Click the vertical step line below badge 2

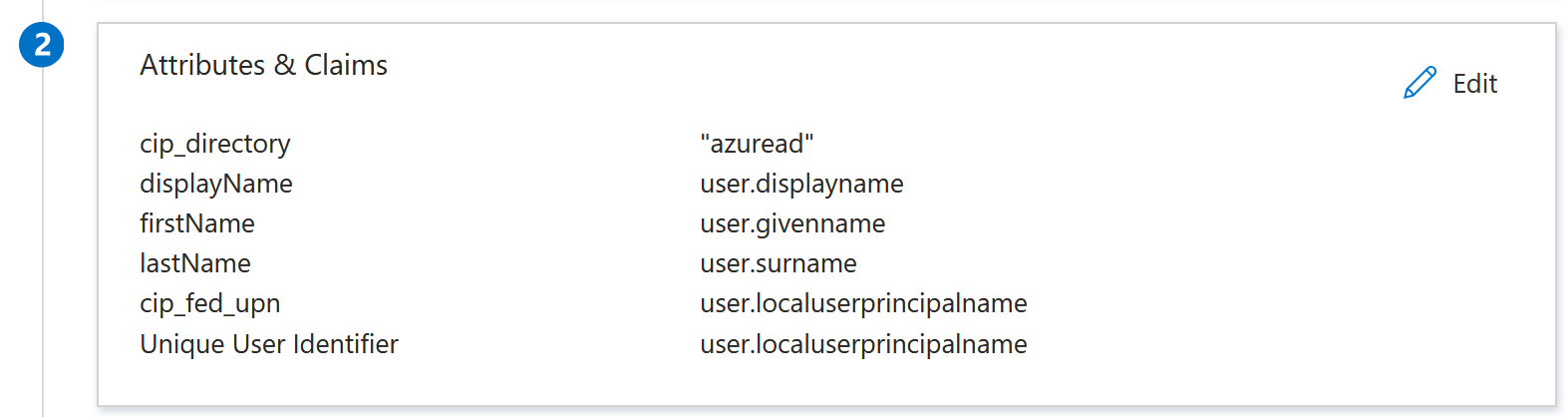click(x=43, y=249)
